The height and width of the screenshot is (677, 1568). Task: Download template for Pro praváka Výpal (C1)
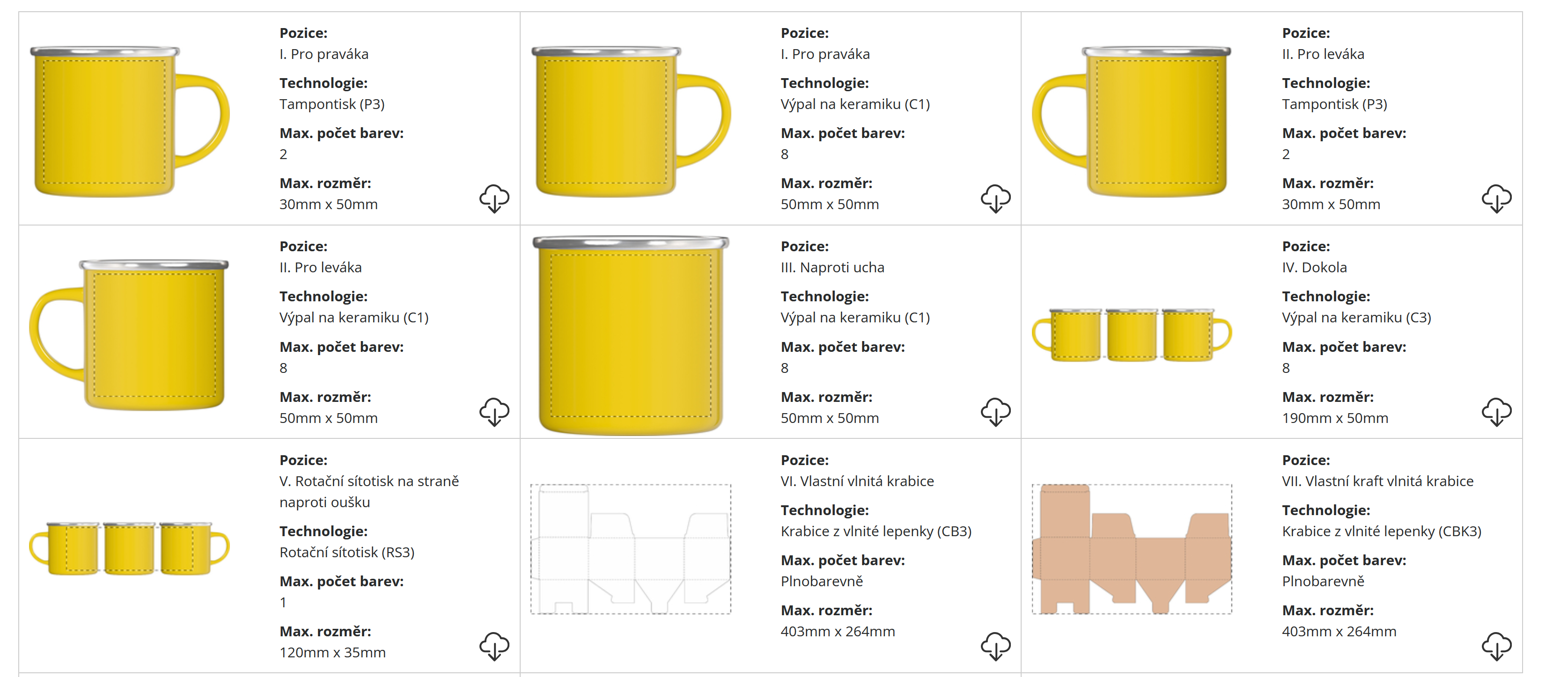coord(995,198)
